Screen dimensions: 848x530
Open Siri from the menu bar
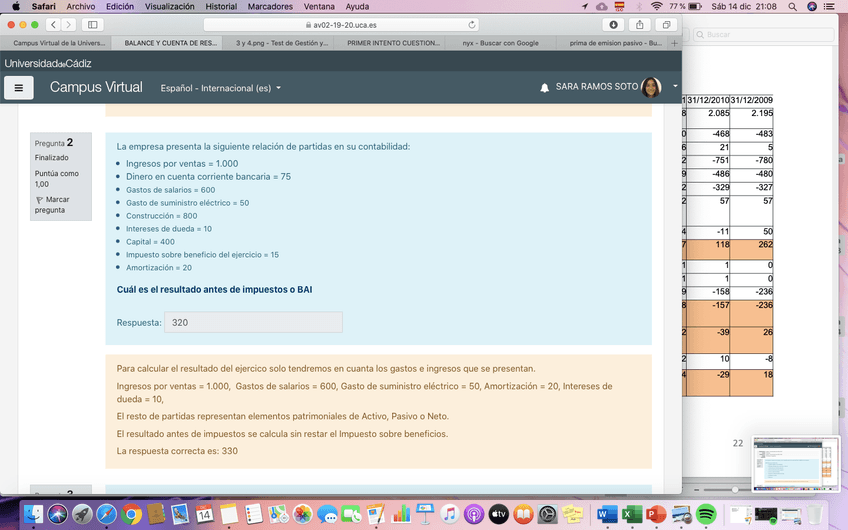(x=812, y=6)
